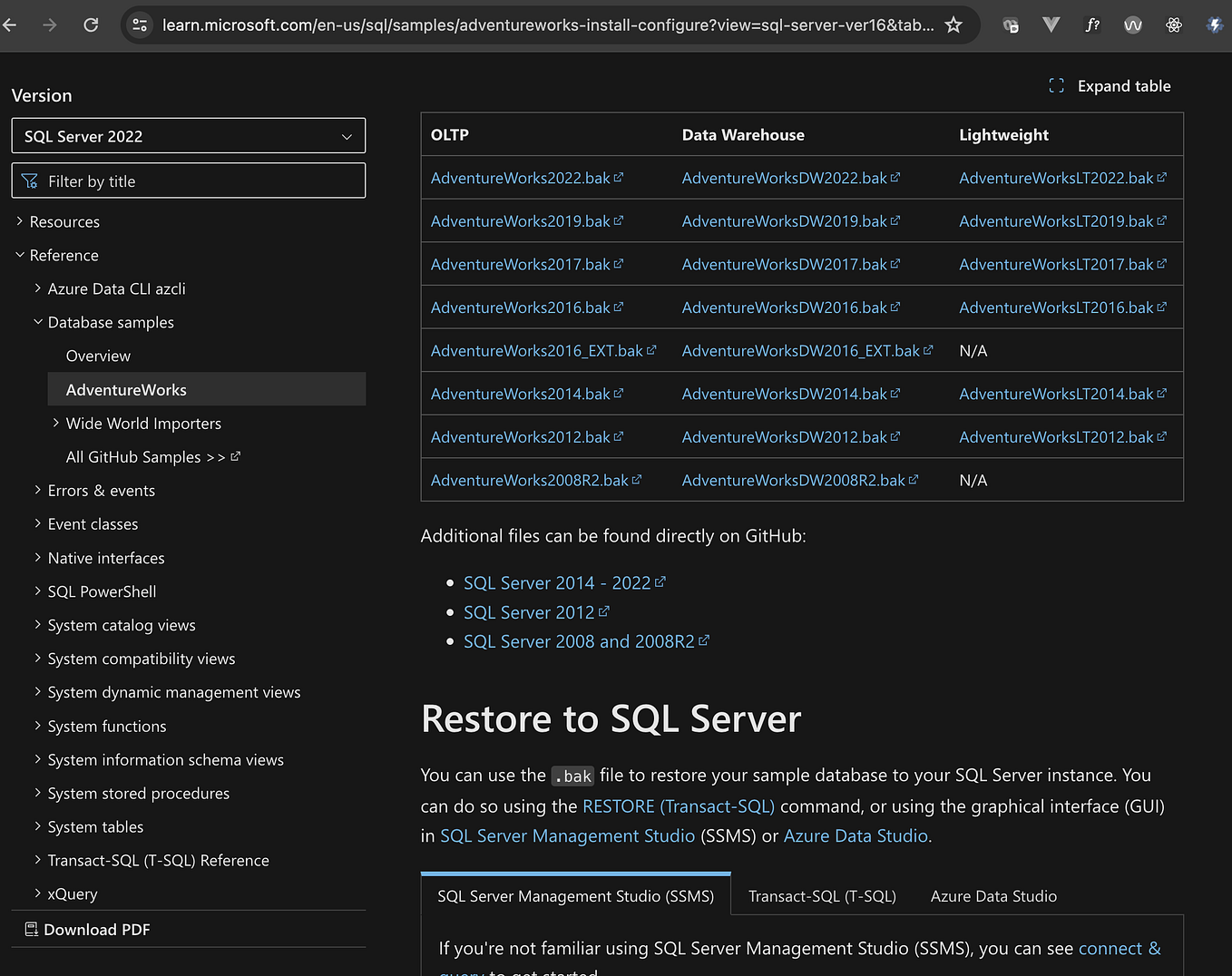Image resolution: width=1232 pixels, height=976 pixels.
Task: Switch to the Azure Data Studio tab
Action: [993, 896]
